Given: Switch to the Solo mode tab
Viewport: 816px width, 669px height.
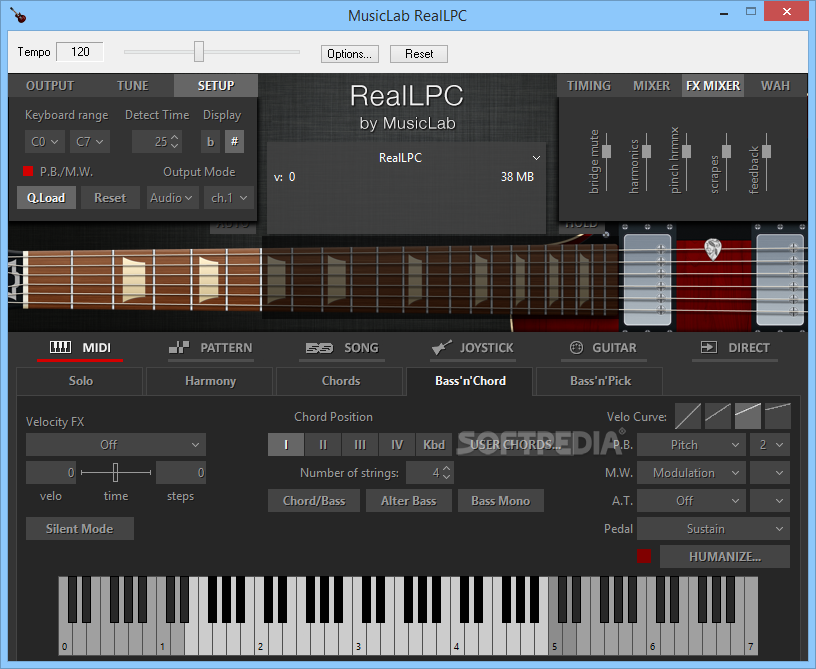Looking at the screenshot, I should pyautogui.click(x=81, y=381).
